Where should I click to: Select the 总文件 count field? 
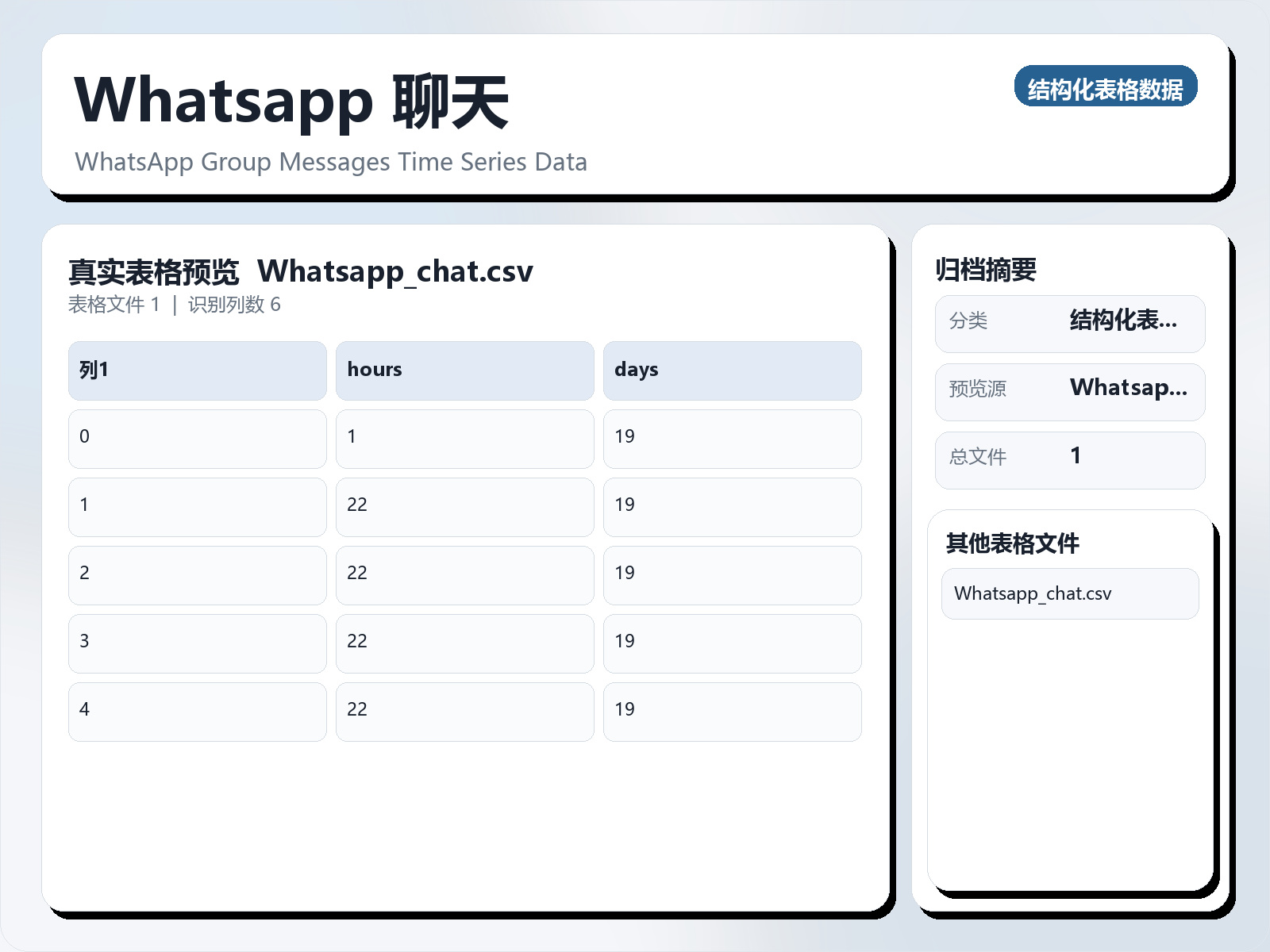(1069, 459)
